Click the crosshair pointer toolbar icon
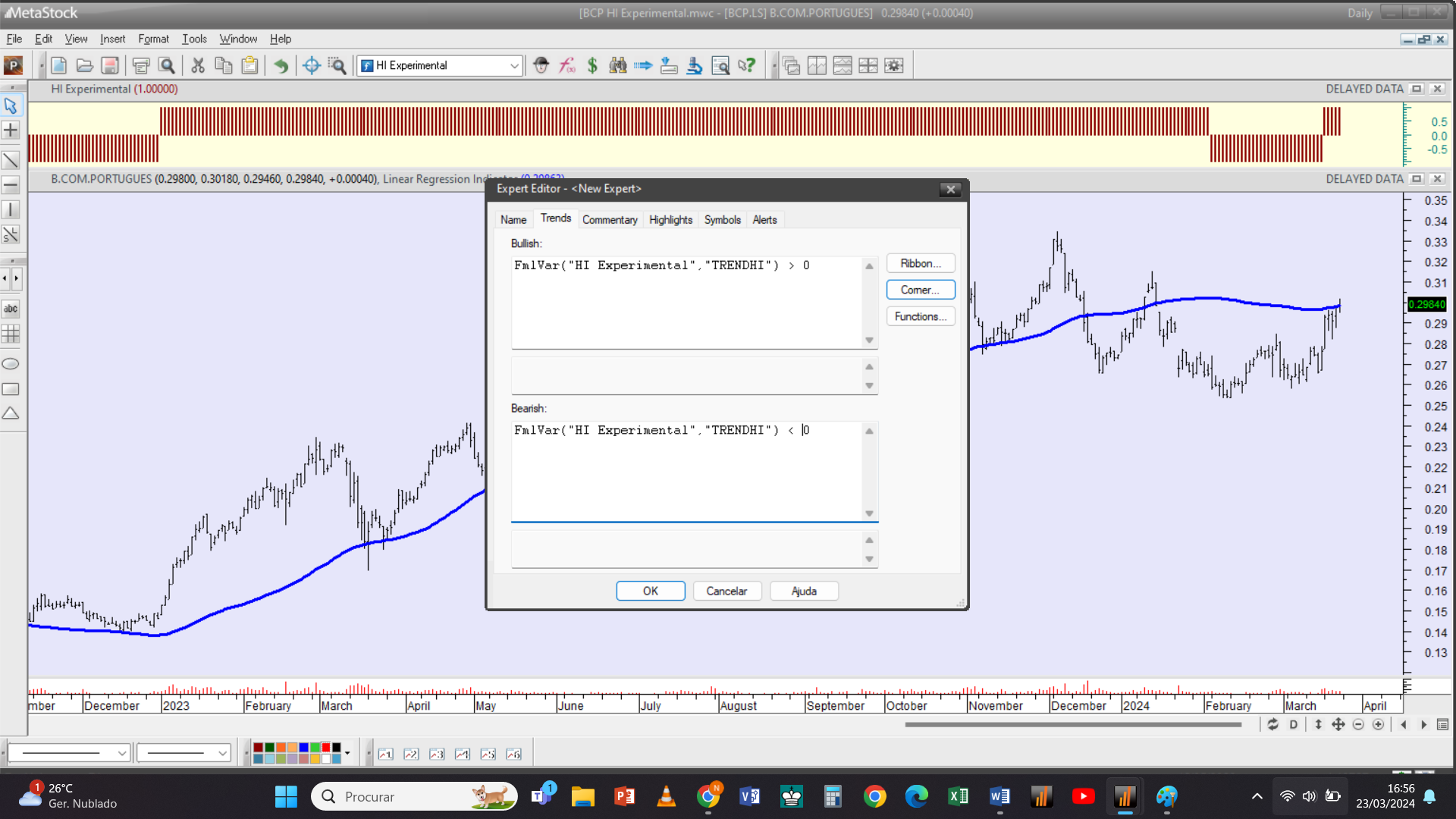This screenshot has height=819, width=1456. tap(311, 66)
